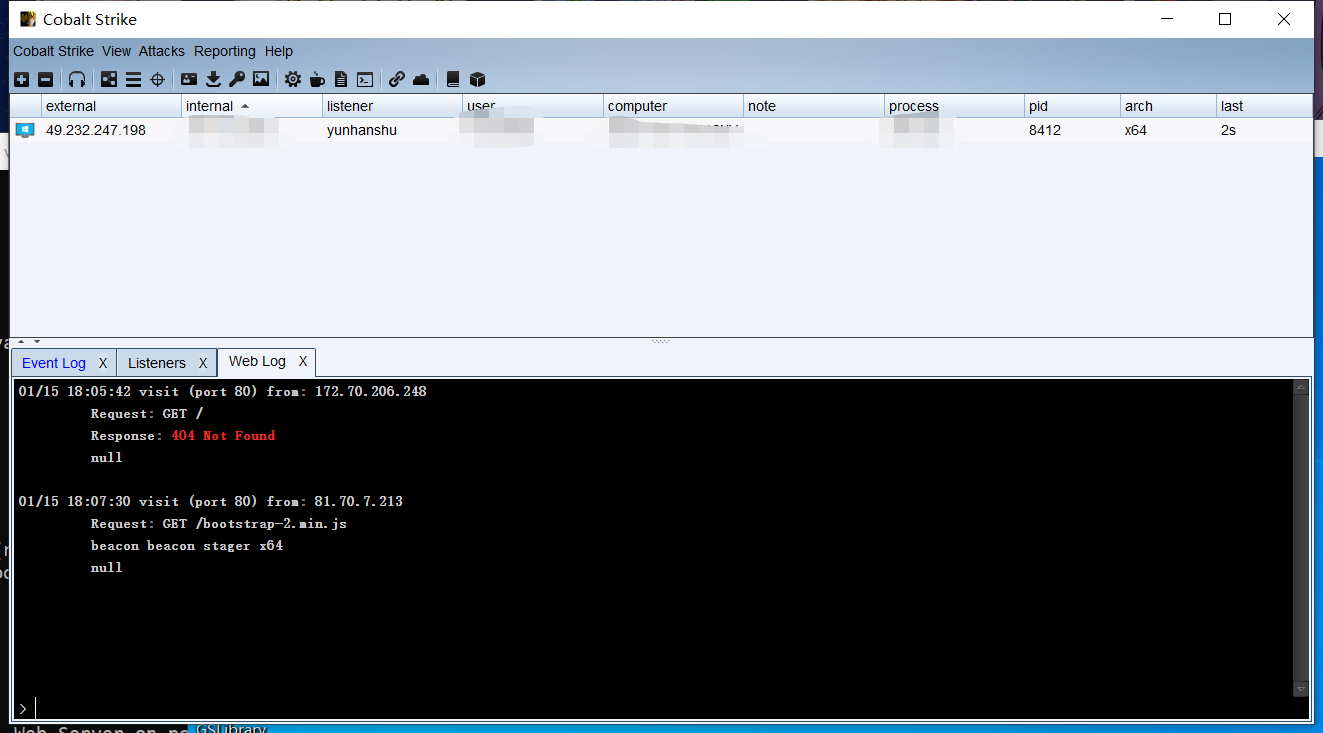Switch to Session Table view icon

point(133,79)
